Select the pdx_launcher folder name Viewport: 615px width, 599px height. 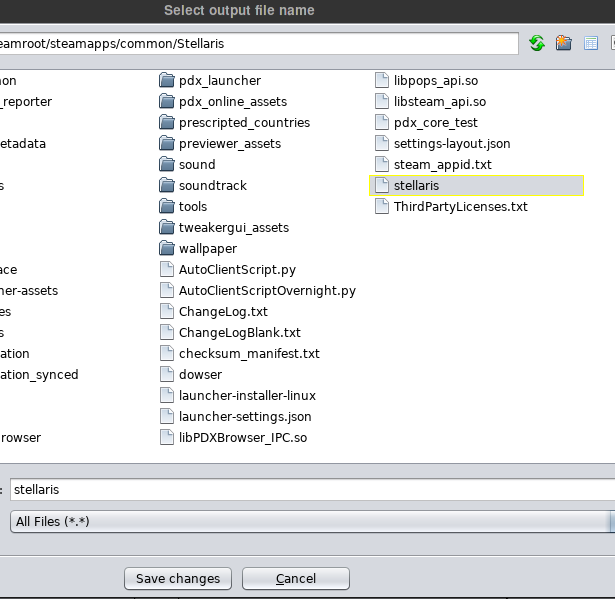[220, 80]
